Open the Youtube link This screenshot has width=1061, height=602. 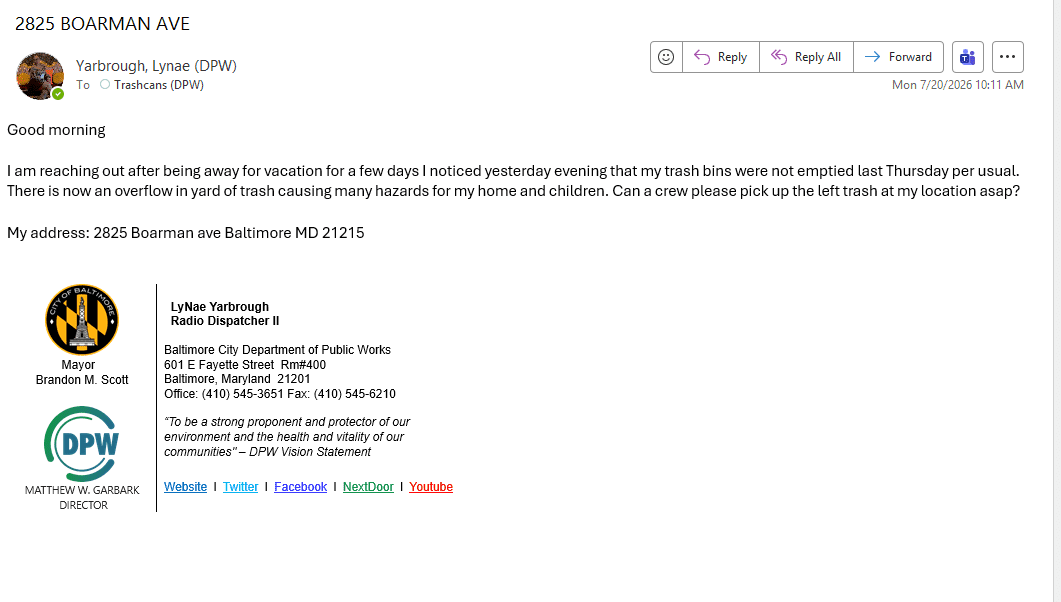431,487
